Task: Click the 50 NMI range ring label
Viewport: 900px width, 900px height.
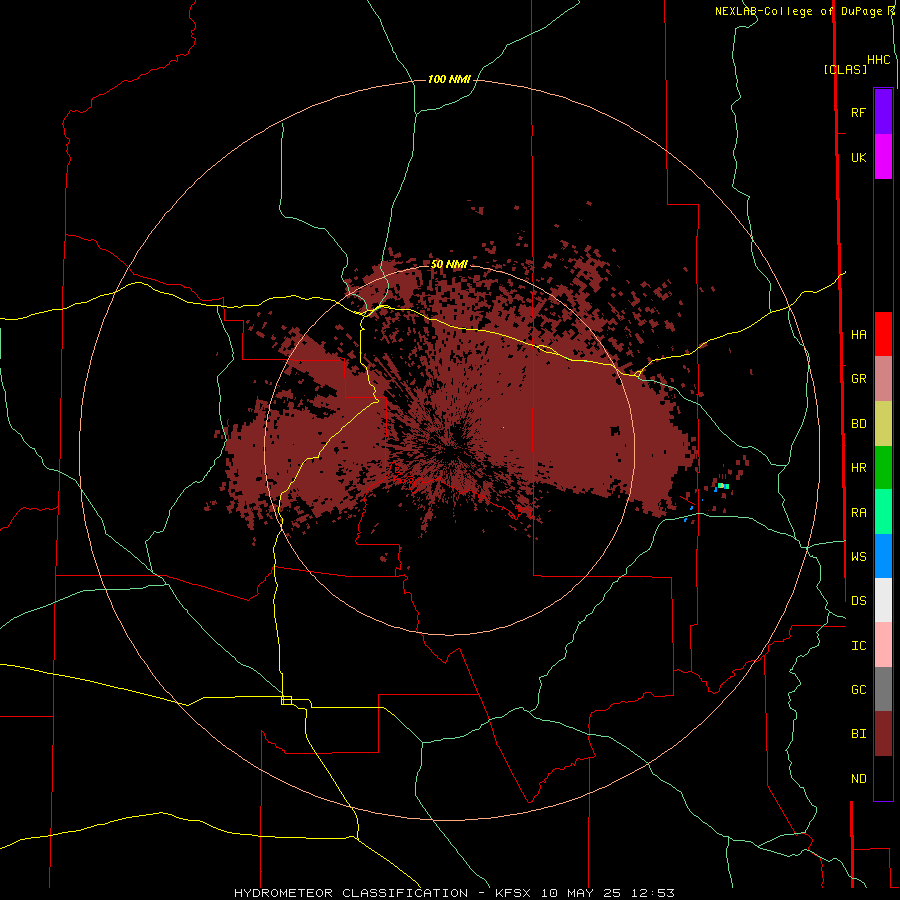Action: tap(449, 264)
